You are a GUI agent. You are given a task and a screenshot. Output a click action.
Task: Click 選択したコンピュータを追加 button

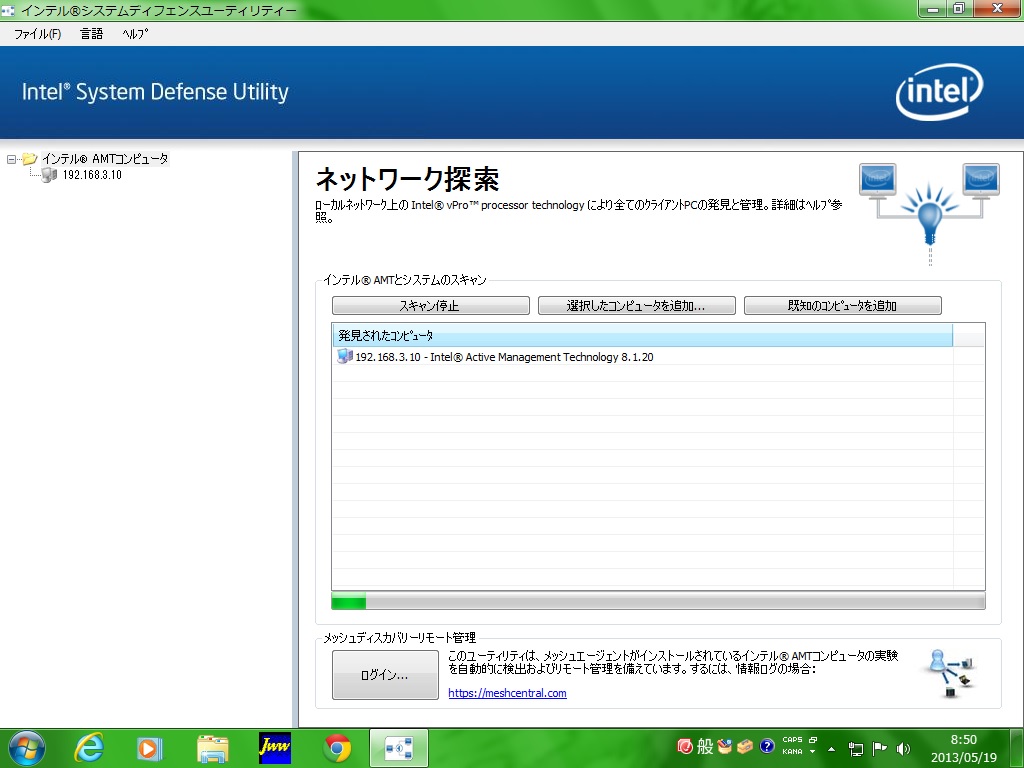point(636,306)
